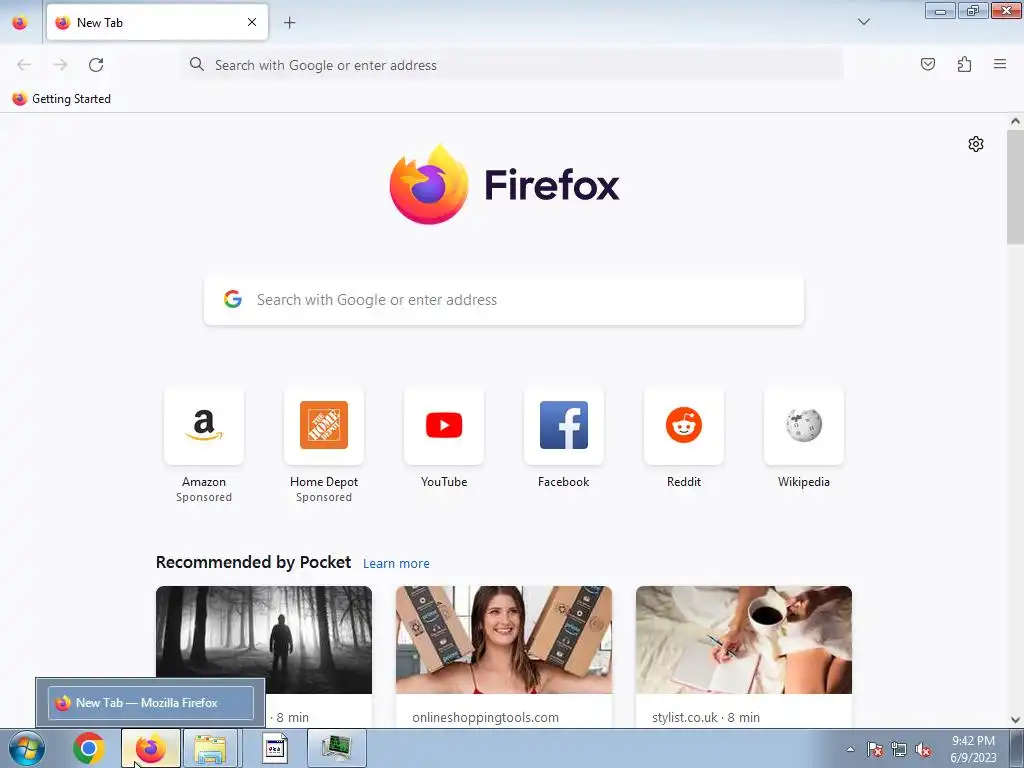Close the New Tab tab
Viewport: 1024px width, 768px height.
coord(252,22)
